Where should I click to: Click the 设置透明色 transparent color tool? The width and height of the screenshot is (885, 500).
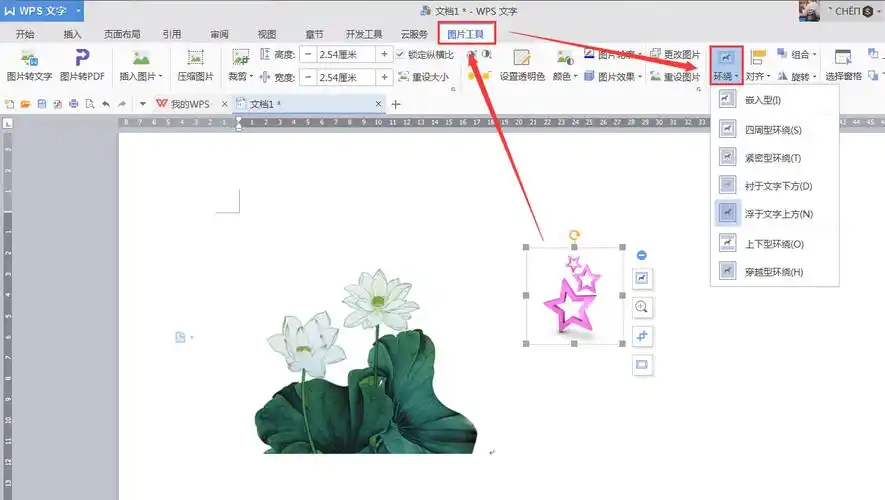(x=522, y=58)
